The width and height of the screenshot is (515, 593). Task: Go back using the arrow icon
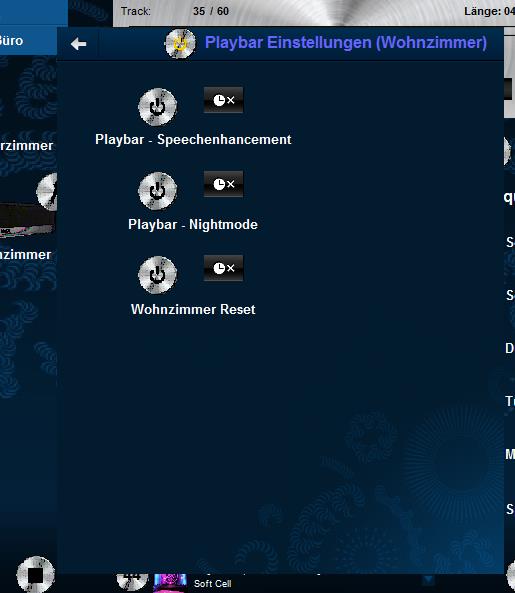tap(78, 44)
